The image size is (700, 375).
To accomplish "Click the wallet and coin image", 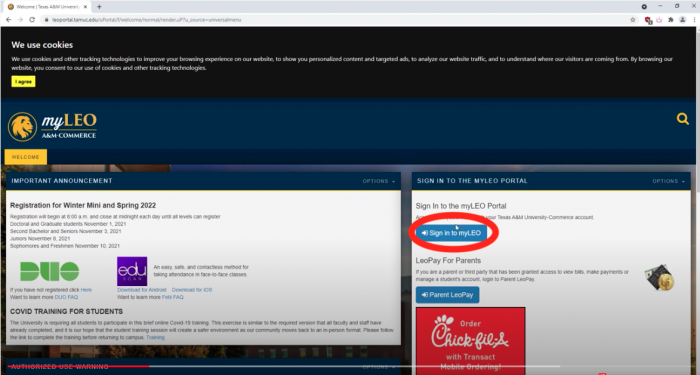I will click(659, 277).
